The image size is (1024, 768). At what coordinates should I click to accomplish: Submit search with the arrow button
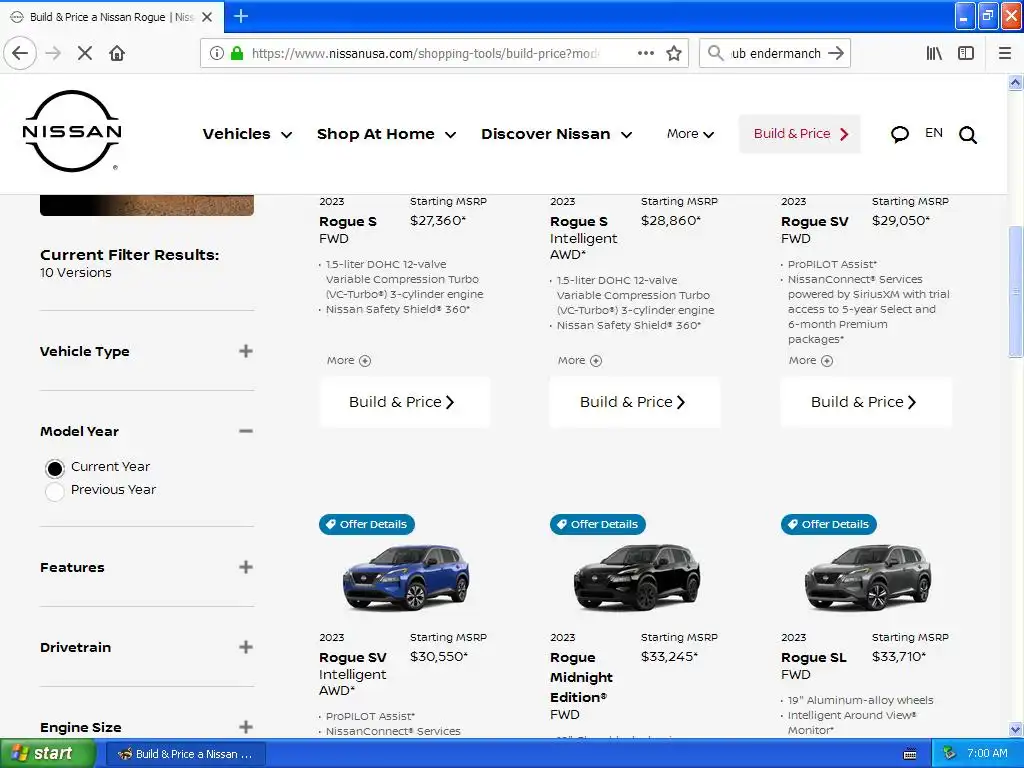coord(836,53)
